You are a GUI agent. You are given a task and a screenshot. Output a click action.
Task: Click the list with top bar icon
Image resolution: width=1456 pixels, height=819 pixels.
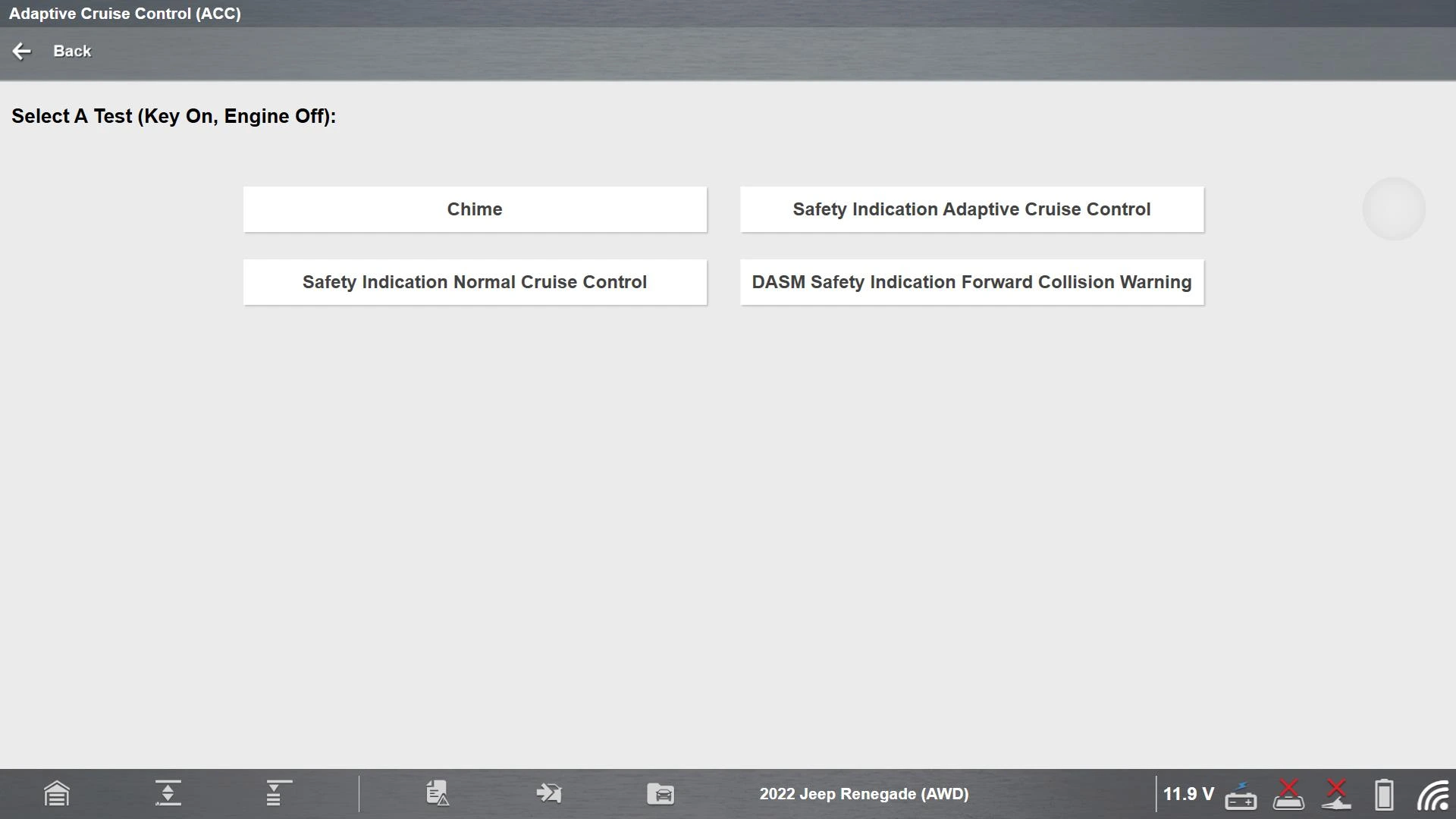pyautogui.click(x=278, y=794)
